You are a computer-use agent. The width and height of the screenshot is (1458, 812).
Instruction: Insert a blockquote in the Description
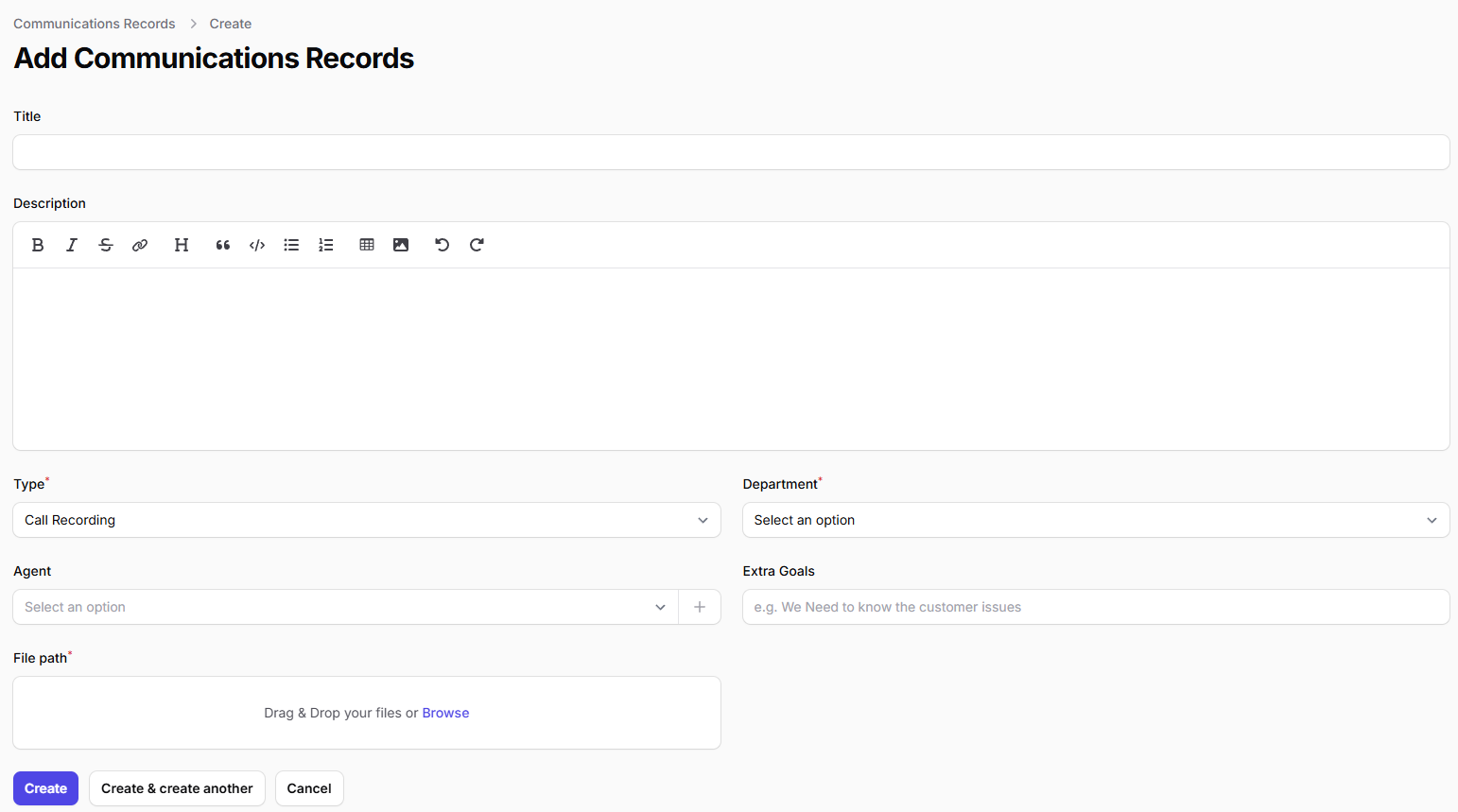pos(223,245)
